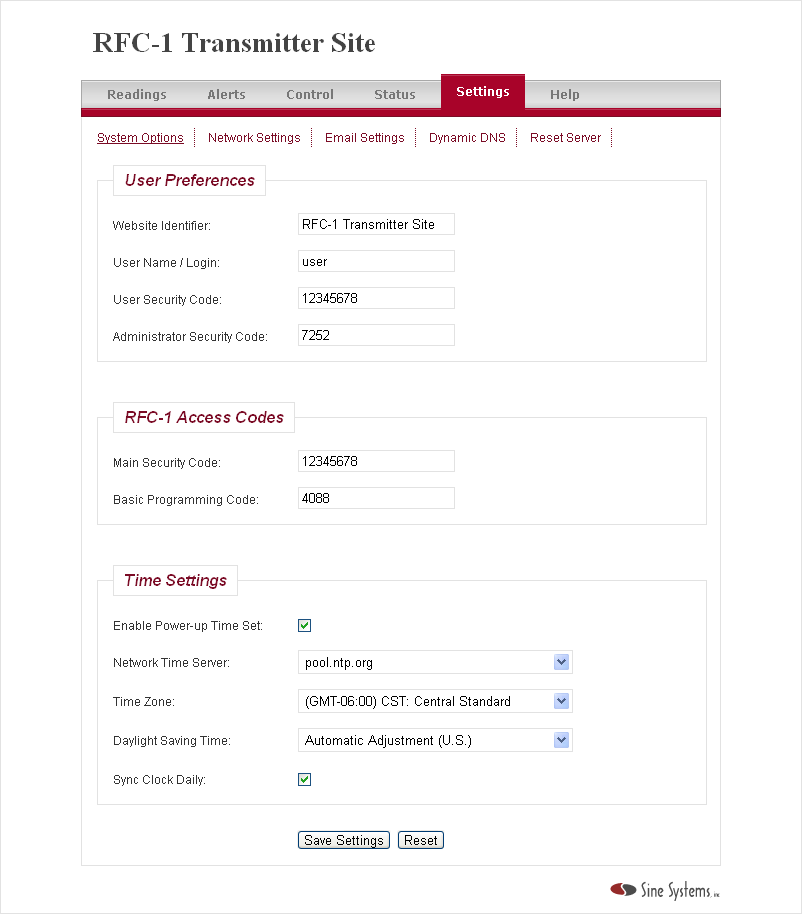Click the Daylight Saving Time label
This screenshot has height=914, width=802.
pyautogui.click(x=172, y=741)
